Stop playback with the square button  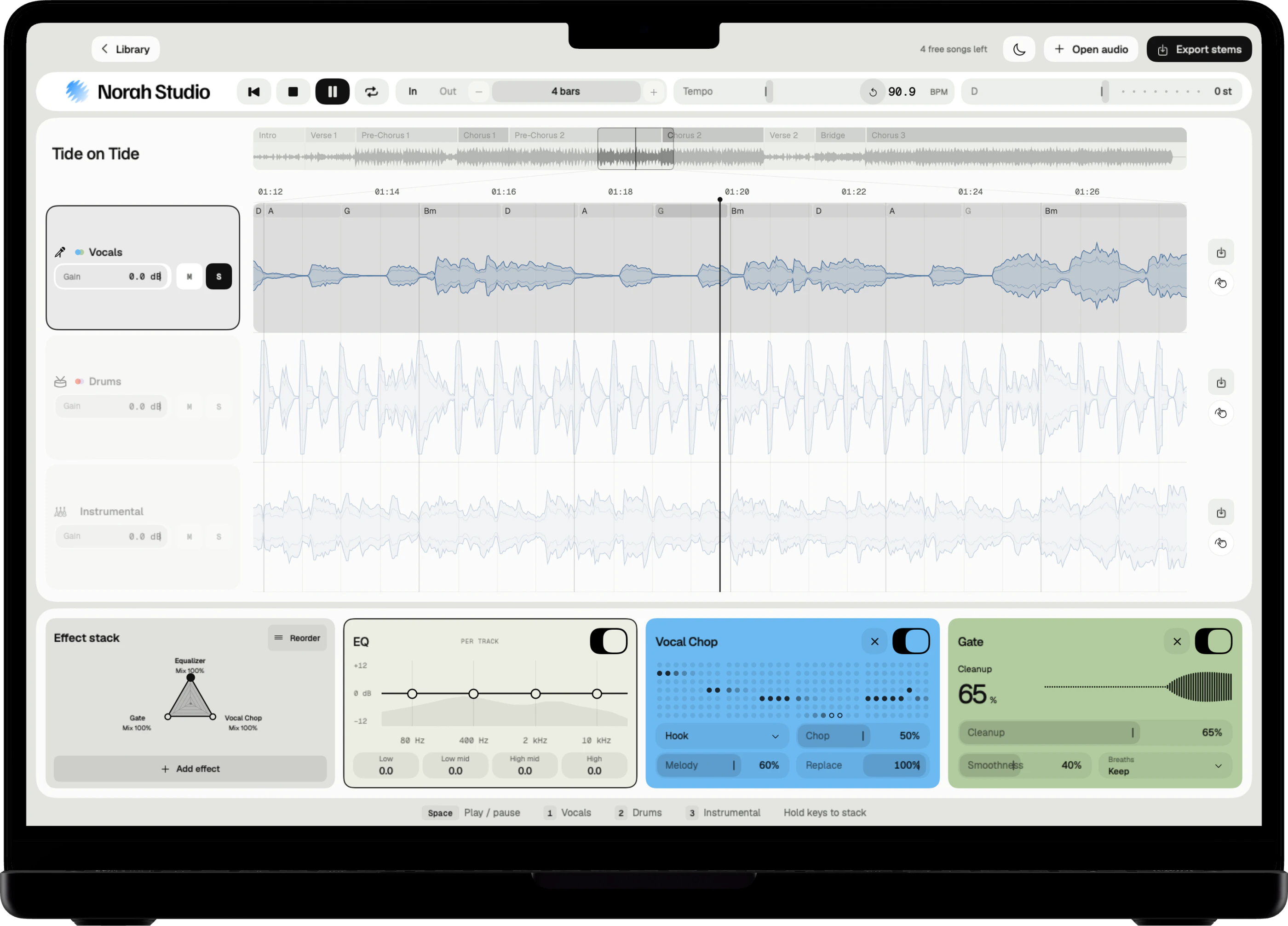[293, 92]
